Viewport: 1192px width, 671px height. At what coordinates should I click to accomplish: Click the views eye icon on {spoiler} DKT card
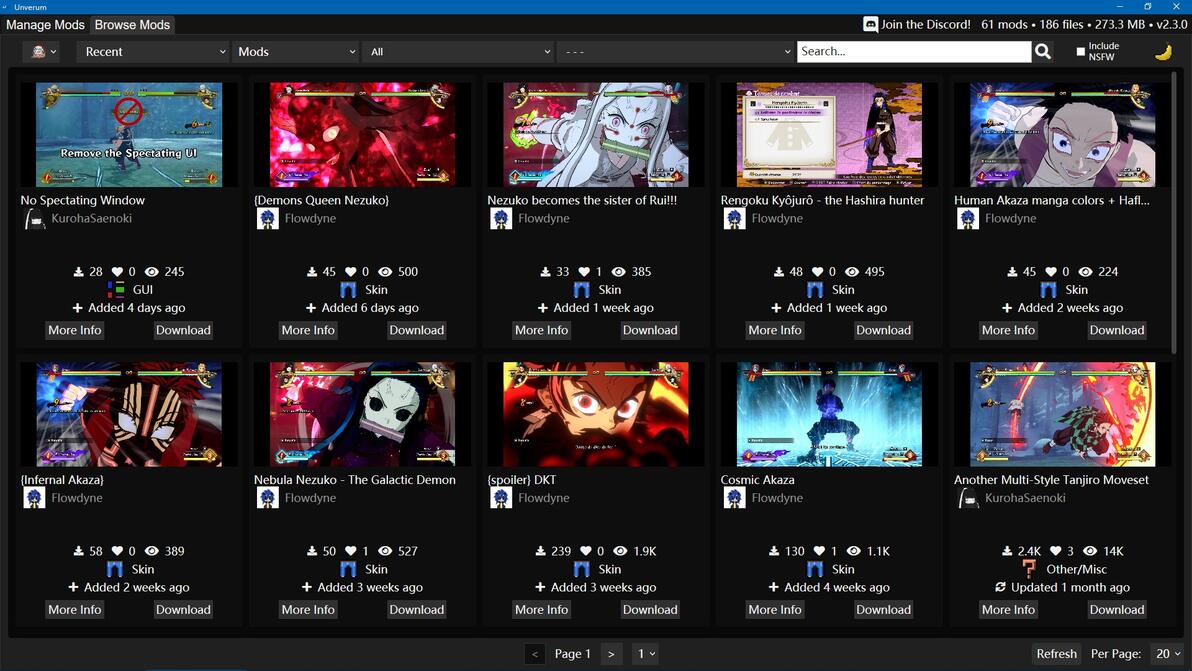click(x=620, y=551)
